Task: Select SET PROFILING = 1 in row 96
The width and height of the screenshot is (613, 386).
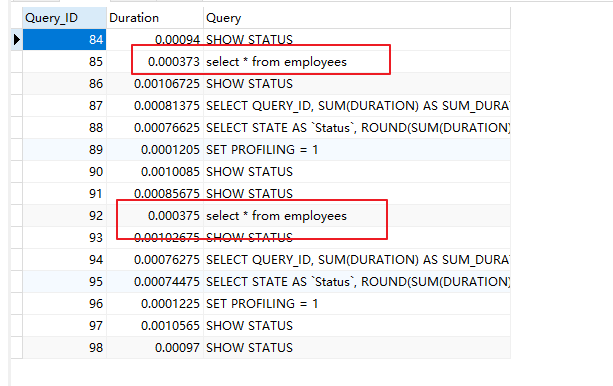Action: [x=262, y=304]
